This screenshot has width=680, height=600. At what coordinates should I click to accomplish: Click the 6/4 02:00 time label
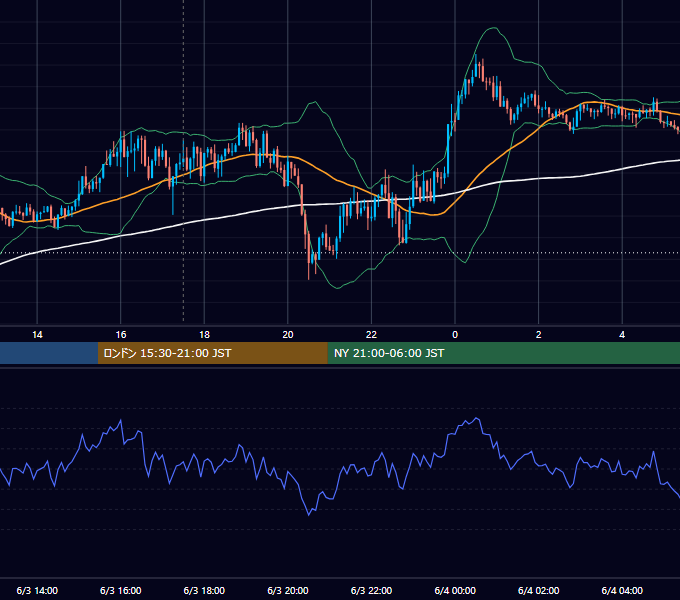click(x=538, y=590)
